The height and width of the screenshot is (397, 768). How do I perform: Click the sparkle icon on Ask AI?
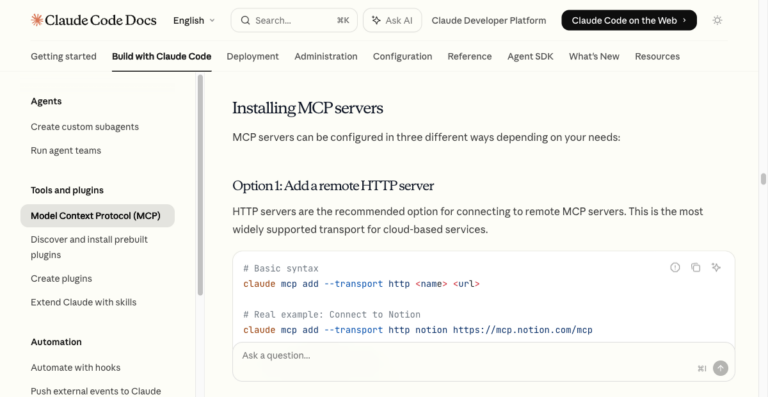tap(376, 21)
